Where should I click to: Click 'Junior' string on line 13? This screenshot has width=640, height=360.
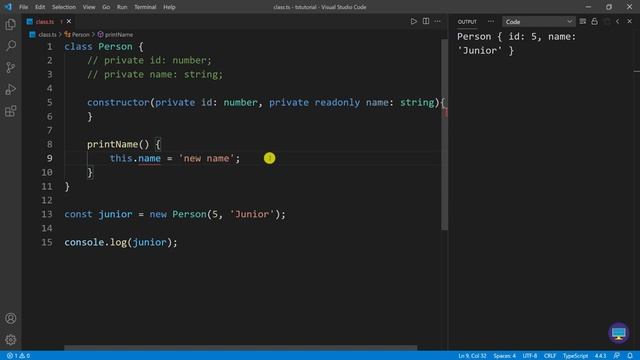(x=251, y=214)
